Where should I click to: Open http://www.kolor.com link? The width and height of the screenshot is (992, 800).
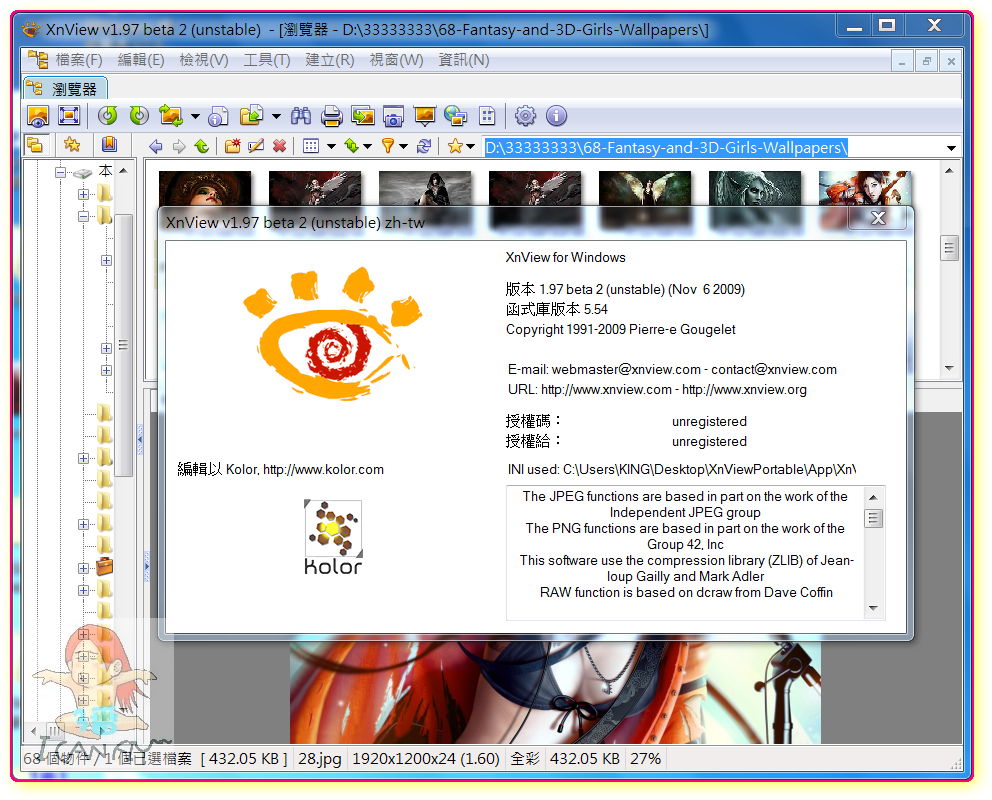point(323,470)
